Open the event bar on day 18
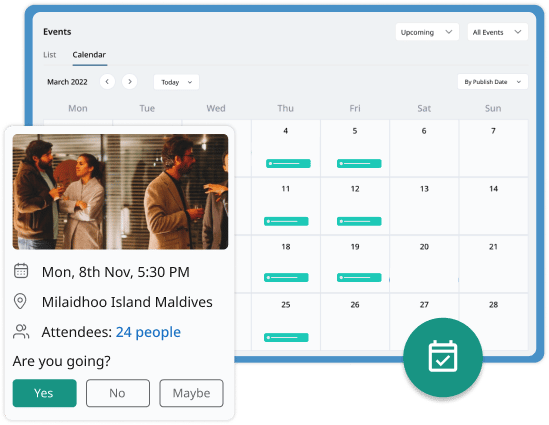549x425 pixels. (x=286, y=277)
